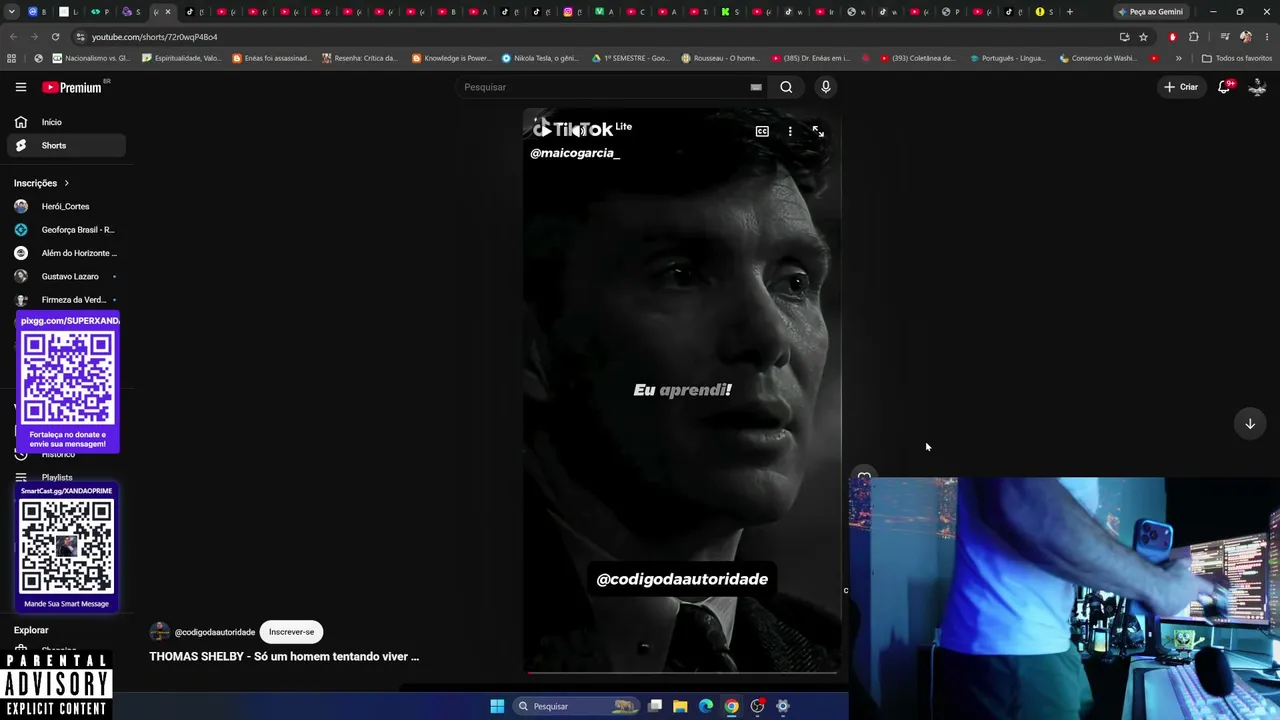Viewport: 1280px width, 720px height.
Task: Open Microsoft Edge from the taskbar
Action: coord(706,706)
